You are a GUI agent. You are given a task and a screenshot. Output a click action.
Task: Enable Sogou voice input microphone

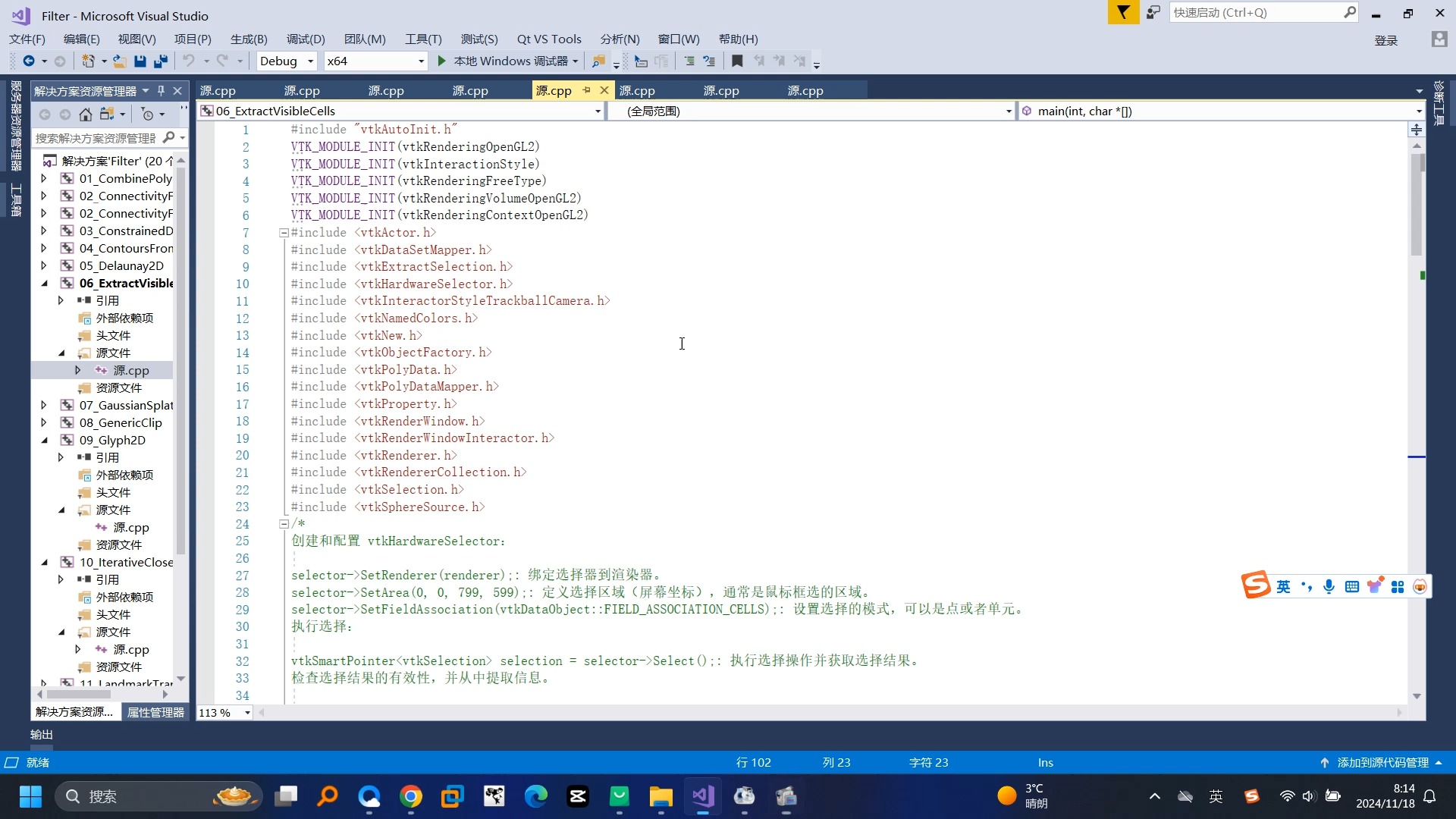[x=1329, y=586]
